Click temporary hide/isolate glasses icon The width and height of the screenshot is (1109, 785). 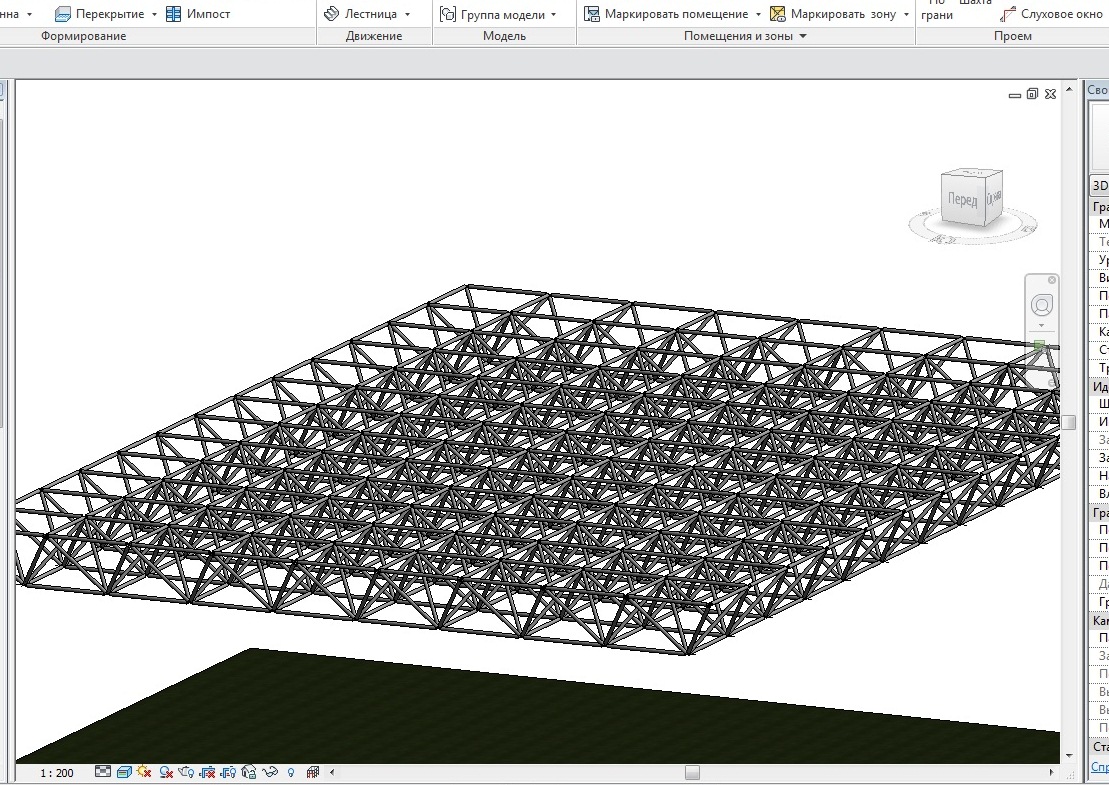click(269, 772)
